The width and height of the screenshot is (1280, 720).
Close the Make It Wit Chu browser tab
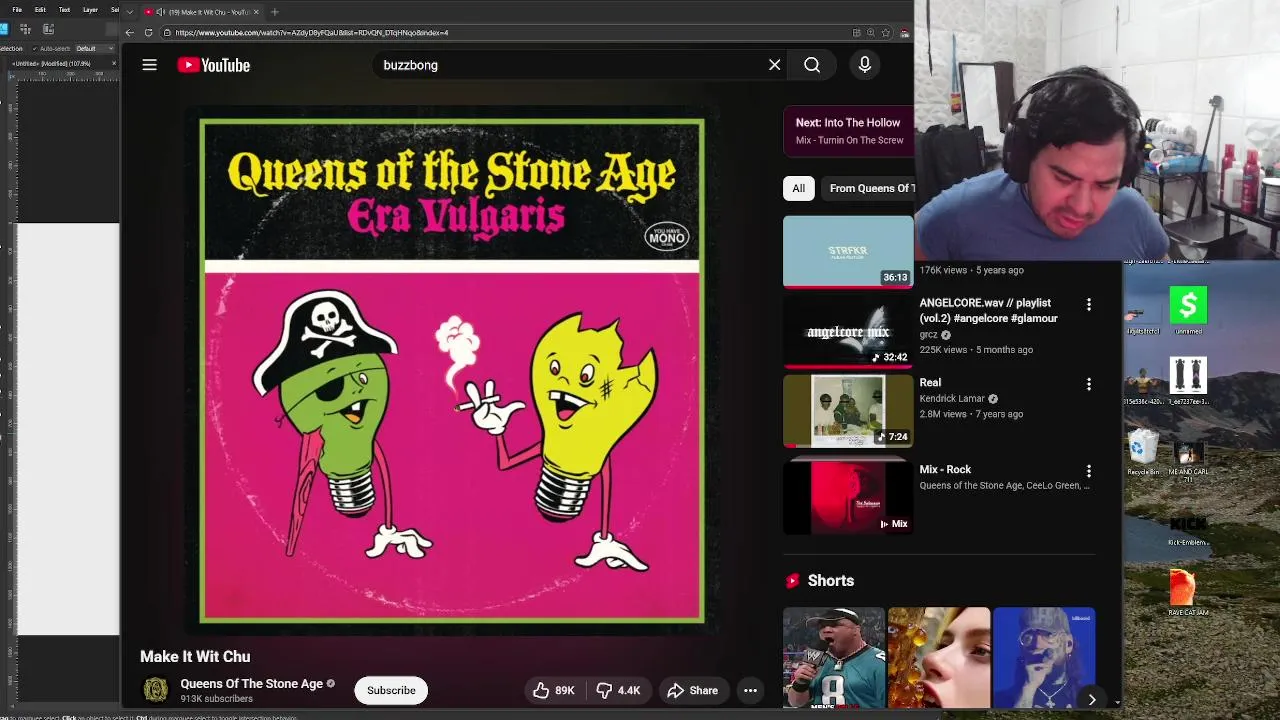point(256,12)
